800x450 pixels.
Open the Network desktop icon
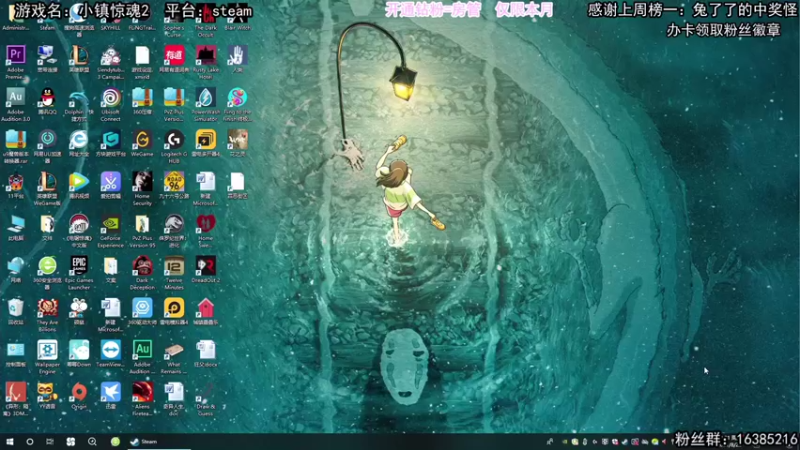(x=15, y=266)
